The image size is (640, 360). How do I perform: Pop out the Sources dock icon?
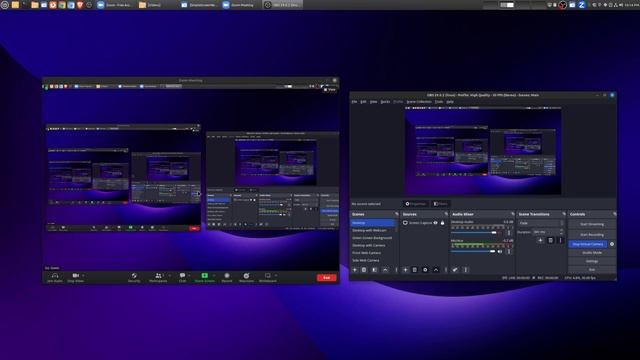[x=446, y=214]
